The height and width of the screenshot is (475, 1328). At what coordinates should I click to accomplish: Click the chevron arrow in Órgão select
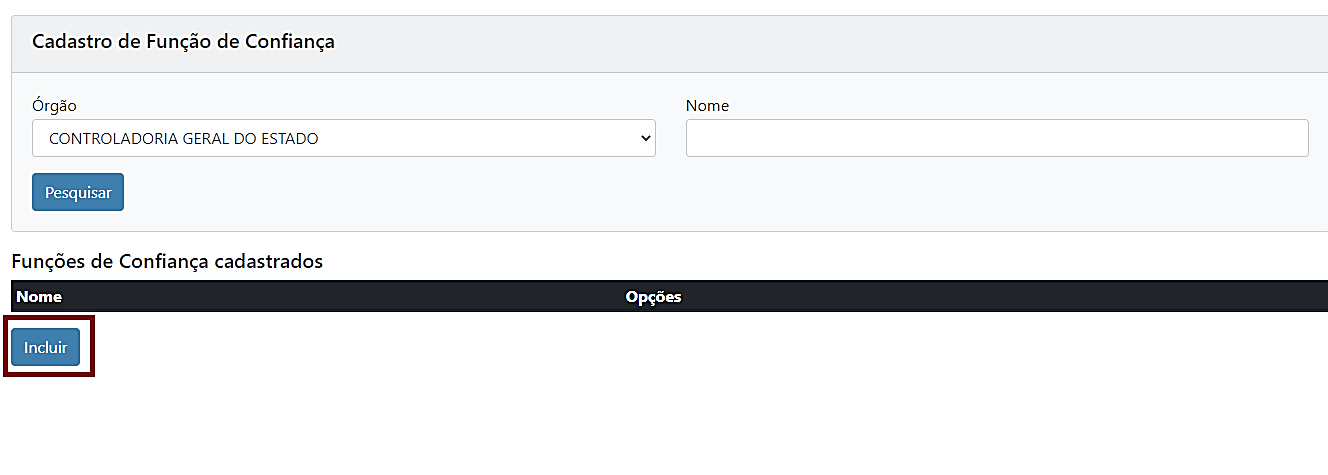point(645,139)
